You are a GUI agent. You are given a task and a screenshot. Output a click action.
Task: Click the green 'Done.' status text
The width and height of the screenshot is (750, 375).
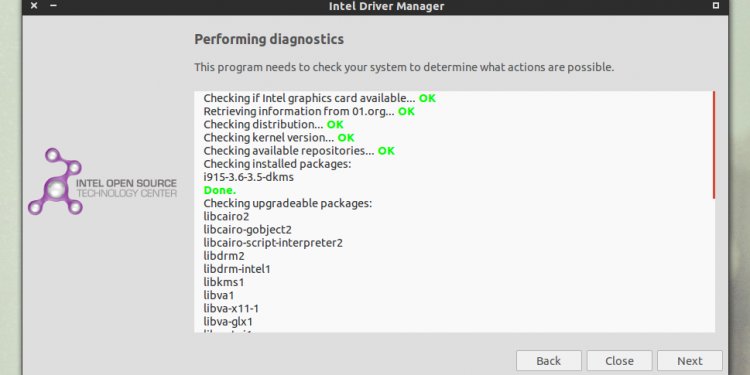tap(220, 190)
